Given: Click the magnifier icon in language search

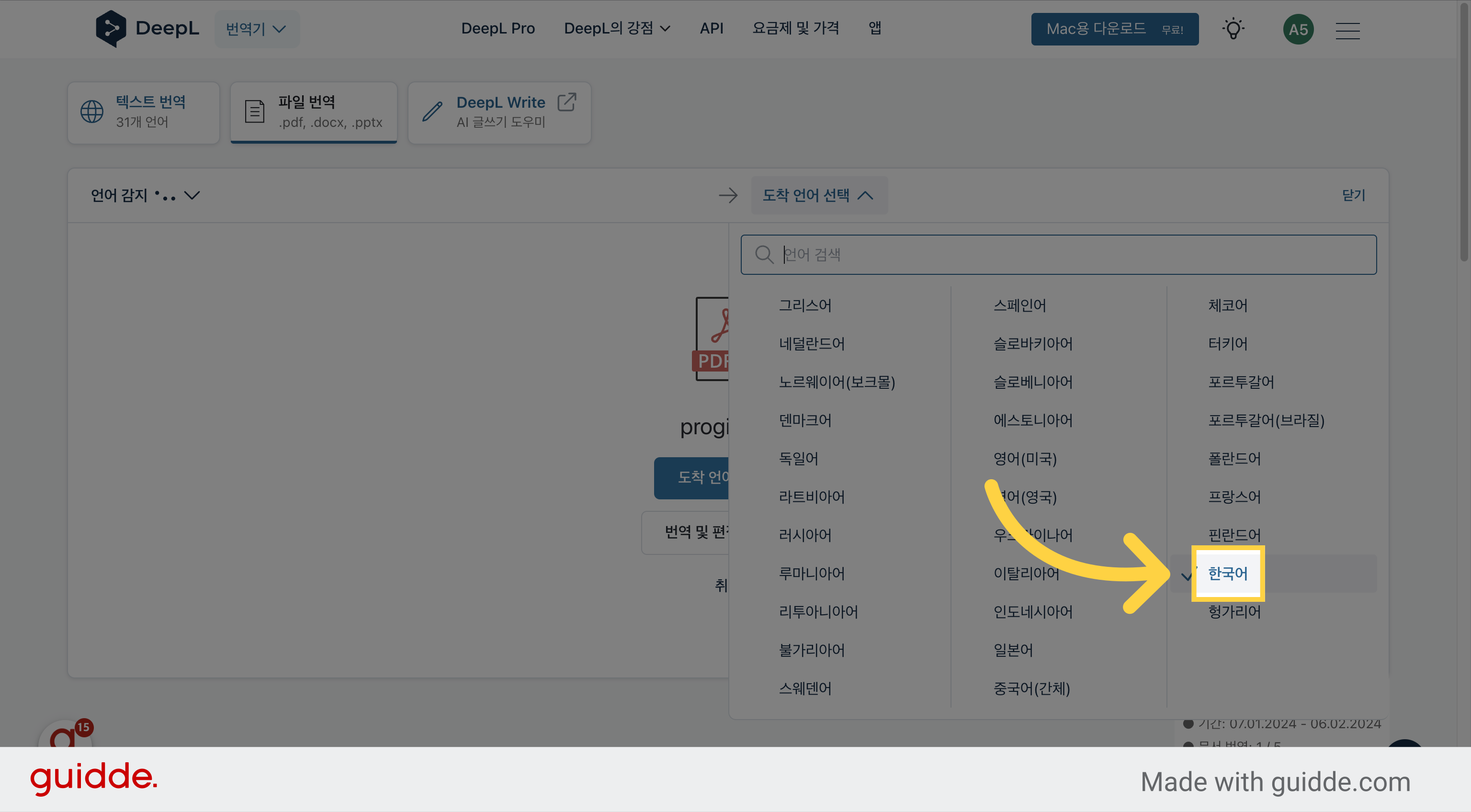Looking at the screenshot, I should pyautogui.click(x=764, y=255).
